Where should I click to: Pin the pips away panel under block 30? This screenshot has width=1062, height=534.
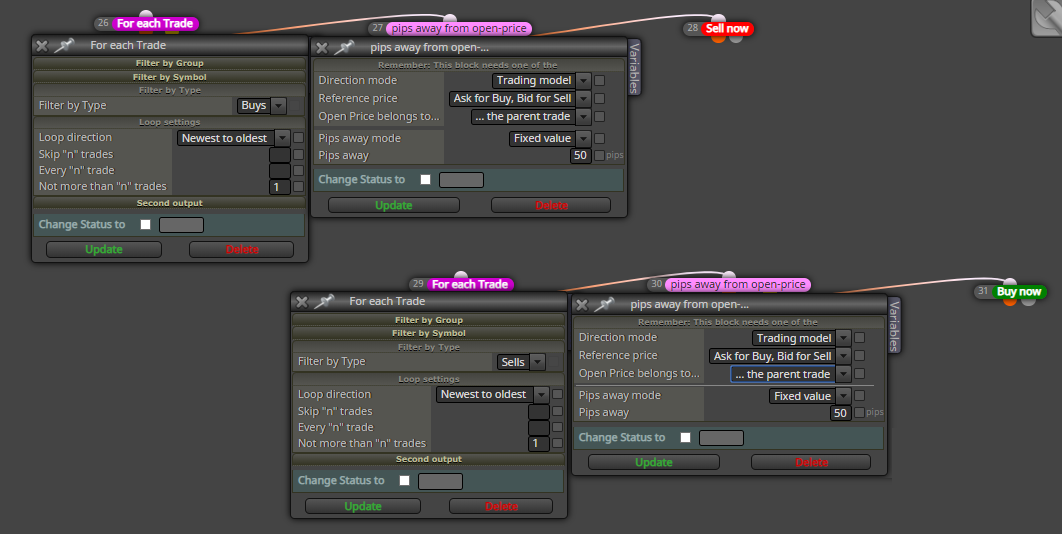coord(604,305)
